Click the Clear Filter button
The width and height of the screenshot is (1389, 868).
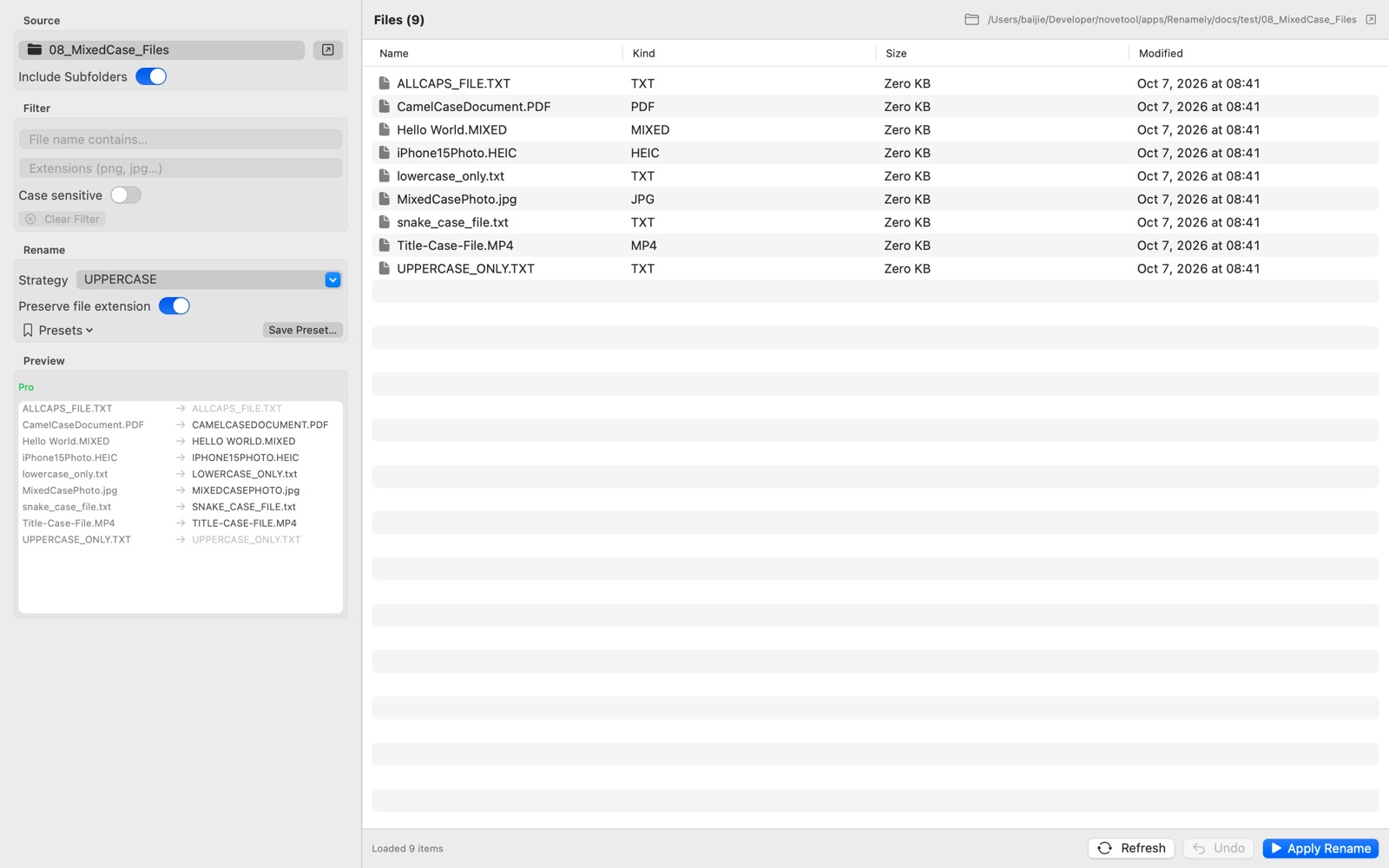tap(63, 219)
